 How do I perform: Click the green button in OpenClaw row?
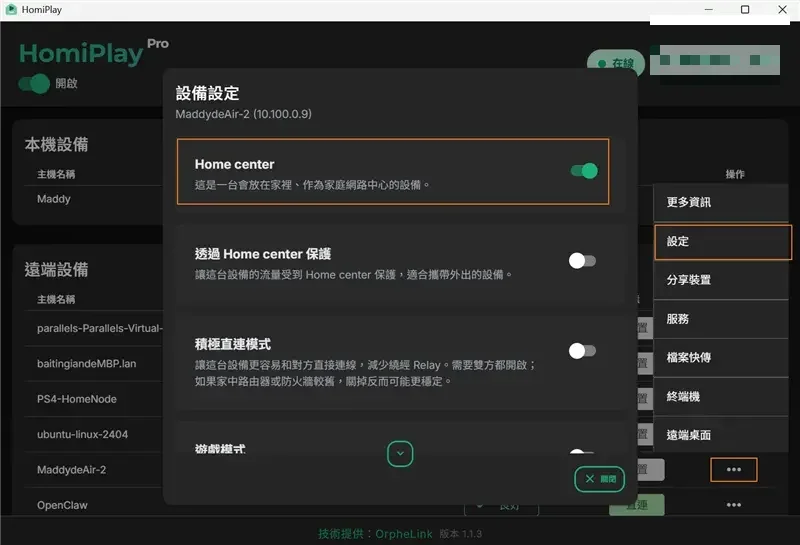pyautogui.click(x=636, y=505)
